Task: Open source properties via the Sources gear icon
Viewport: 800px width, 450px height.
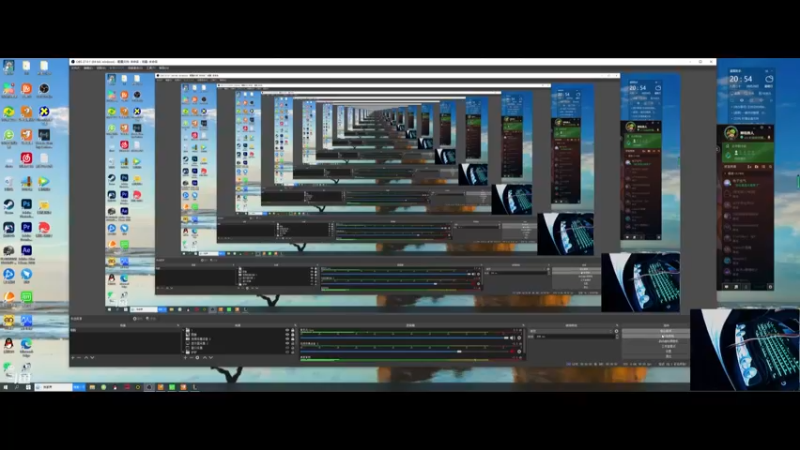Action: 197,358
